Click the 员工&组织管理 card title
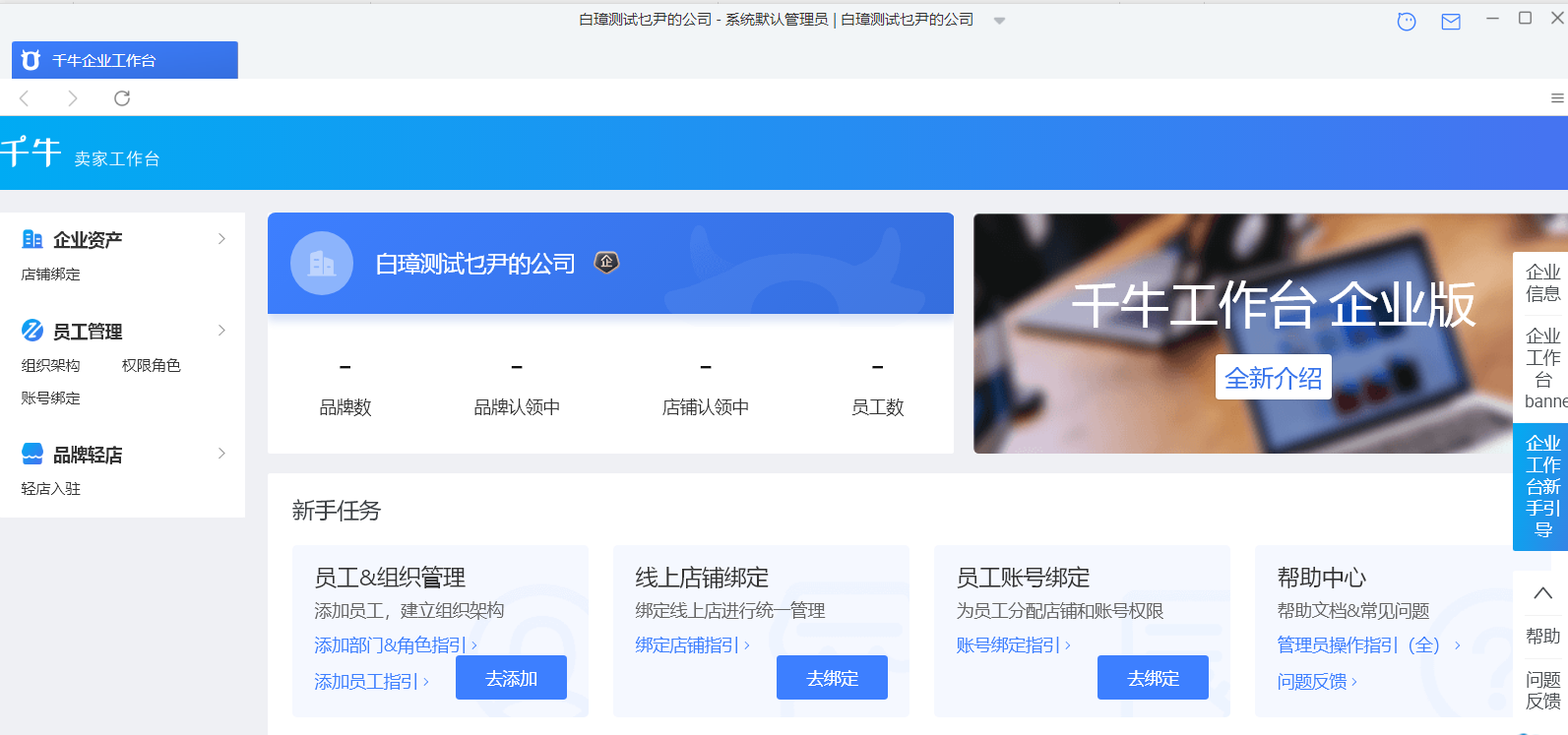The image size is (1568, 735). coord(390,578)
